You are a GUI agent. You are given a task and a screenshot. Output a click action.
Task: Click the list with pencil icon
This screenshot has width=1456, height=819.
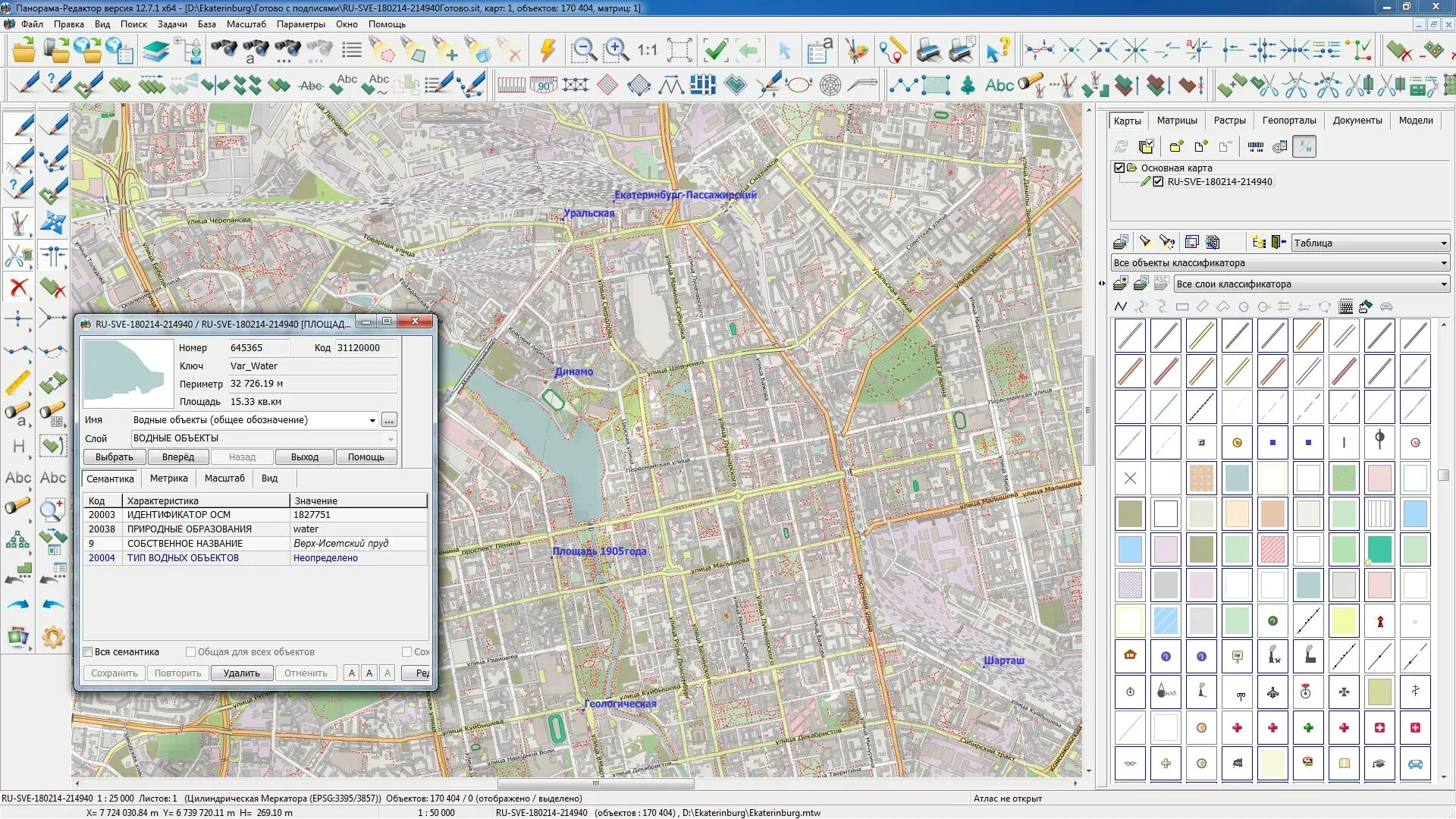tap(439, 84)
